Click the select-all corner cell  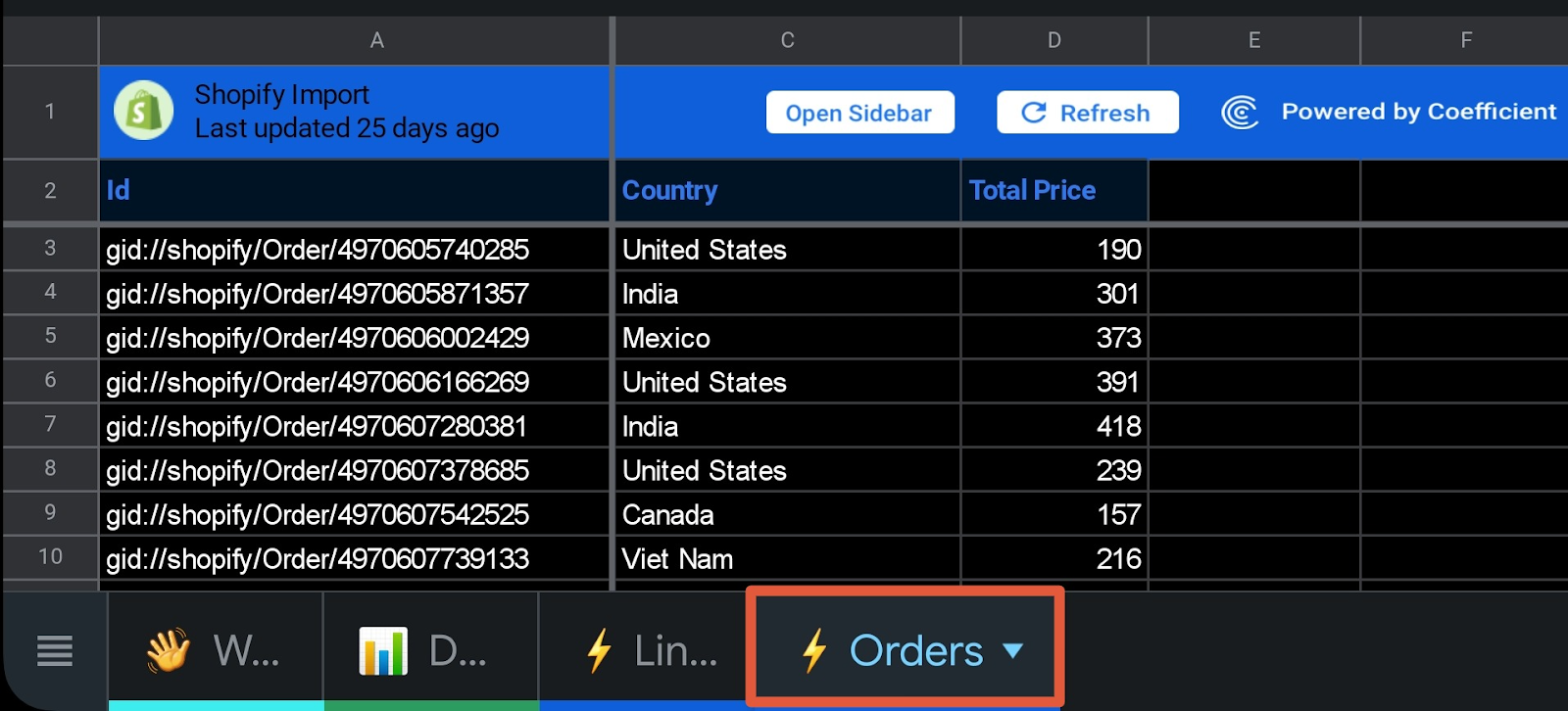point(50,40)
